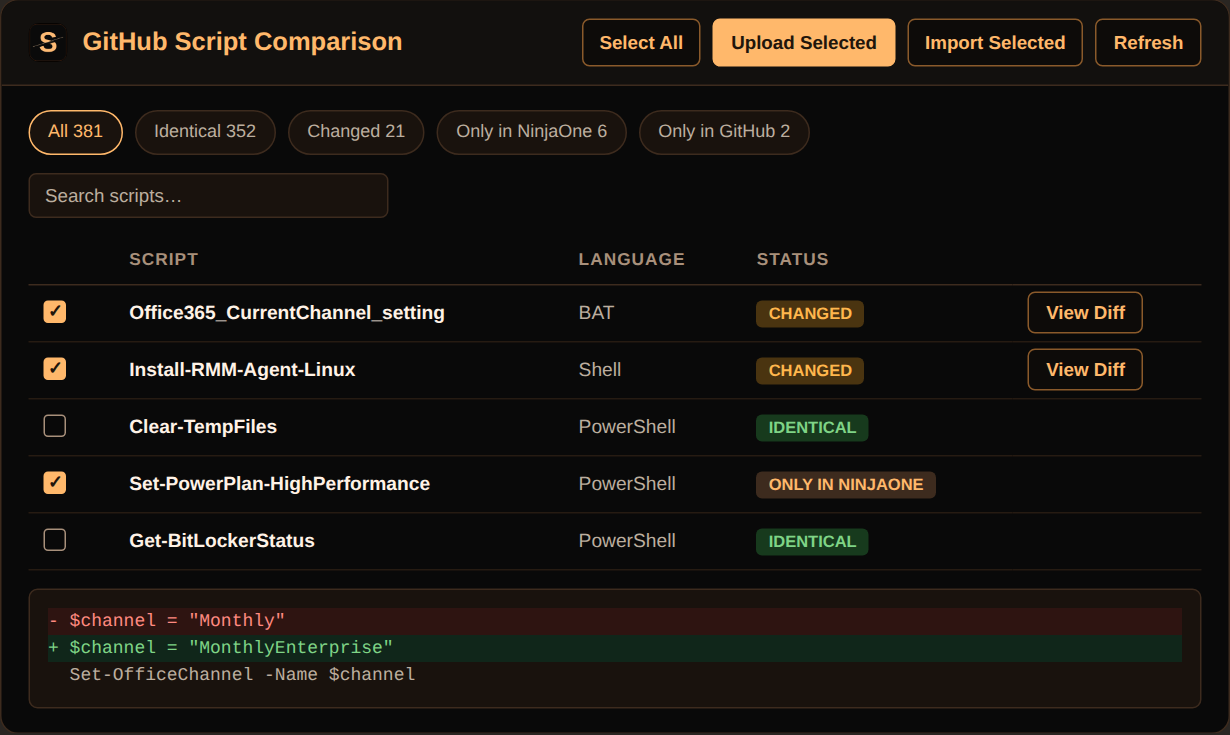This screenshot has height=735, width=1230.
Task: Click Upload Selected button
Action: click(804, 43)
